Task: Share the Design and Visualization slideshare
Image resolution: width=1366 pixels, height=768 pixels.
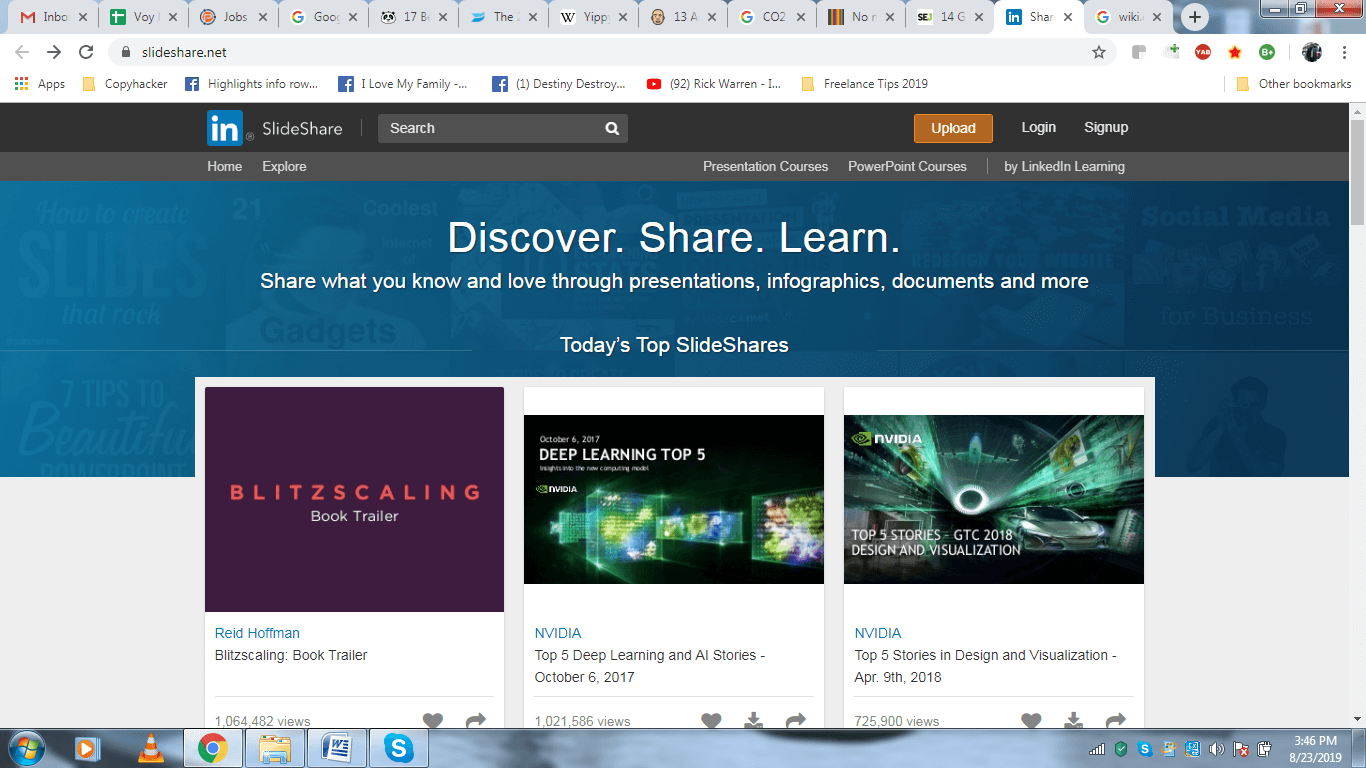Action: 1116,720
